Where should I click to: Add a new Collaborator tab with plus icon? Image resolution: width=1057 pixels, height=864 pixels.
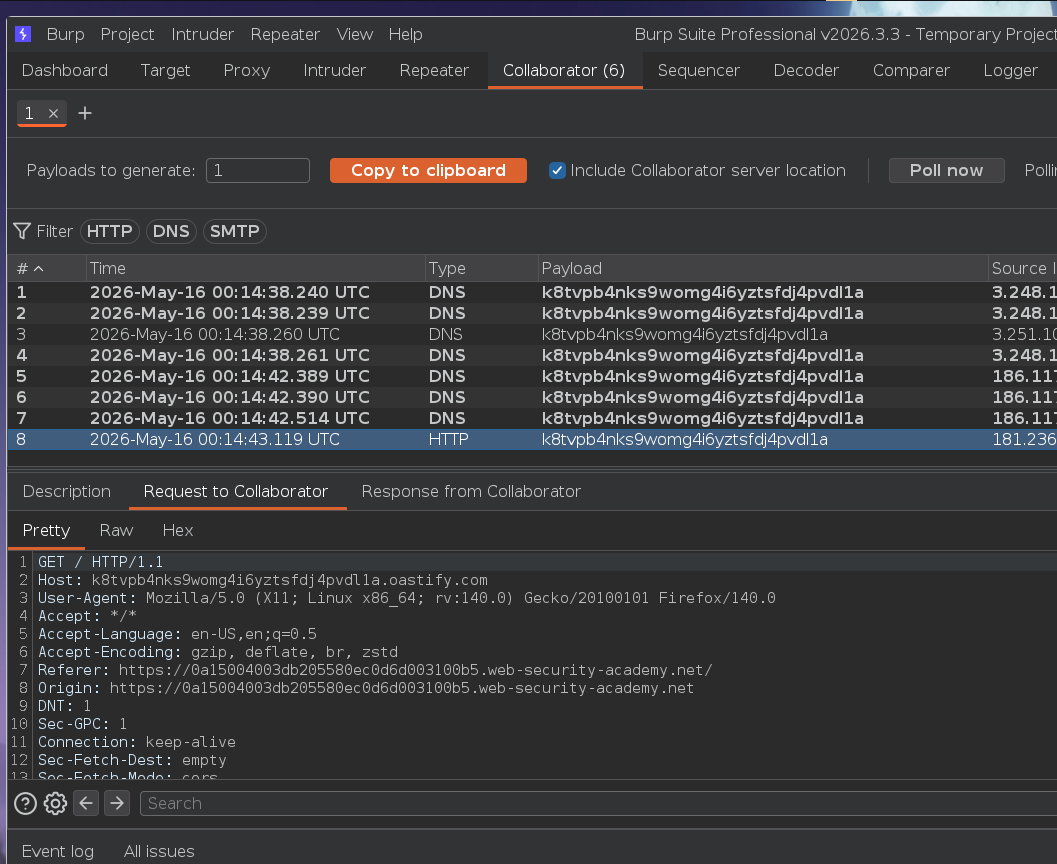[x=85, y=113]
